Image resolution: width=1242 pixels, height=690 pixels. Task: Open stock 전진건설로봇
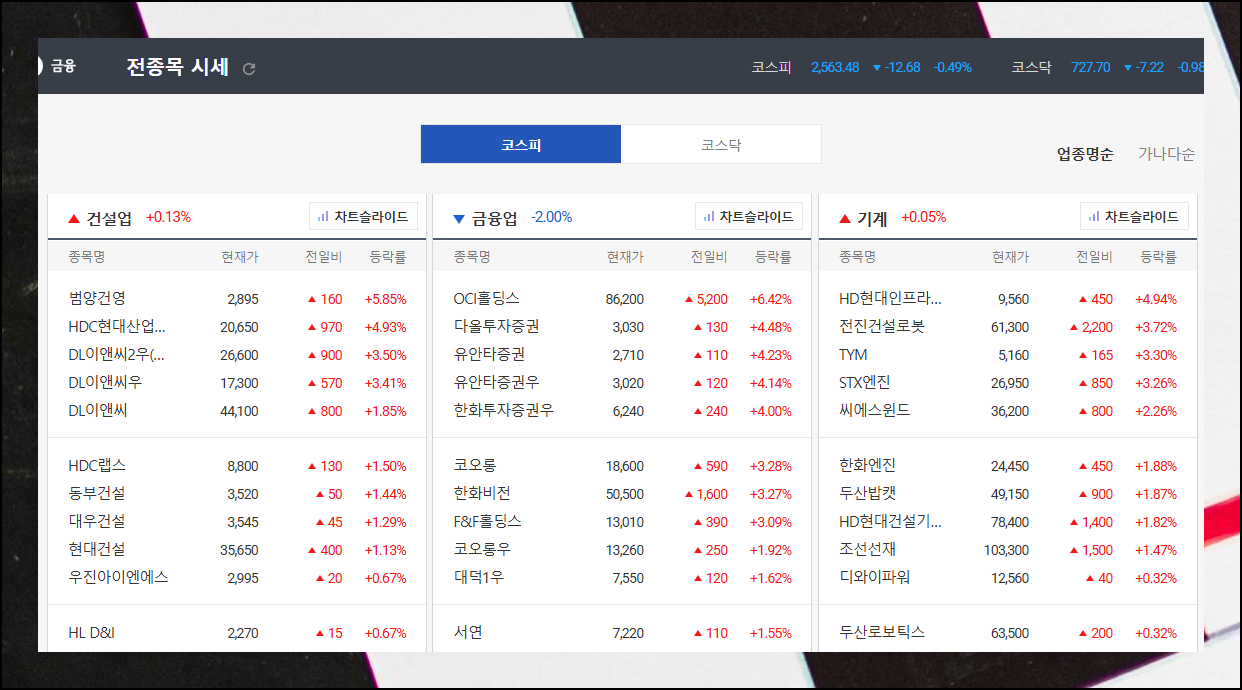click(882, 327)
